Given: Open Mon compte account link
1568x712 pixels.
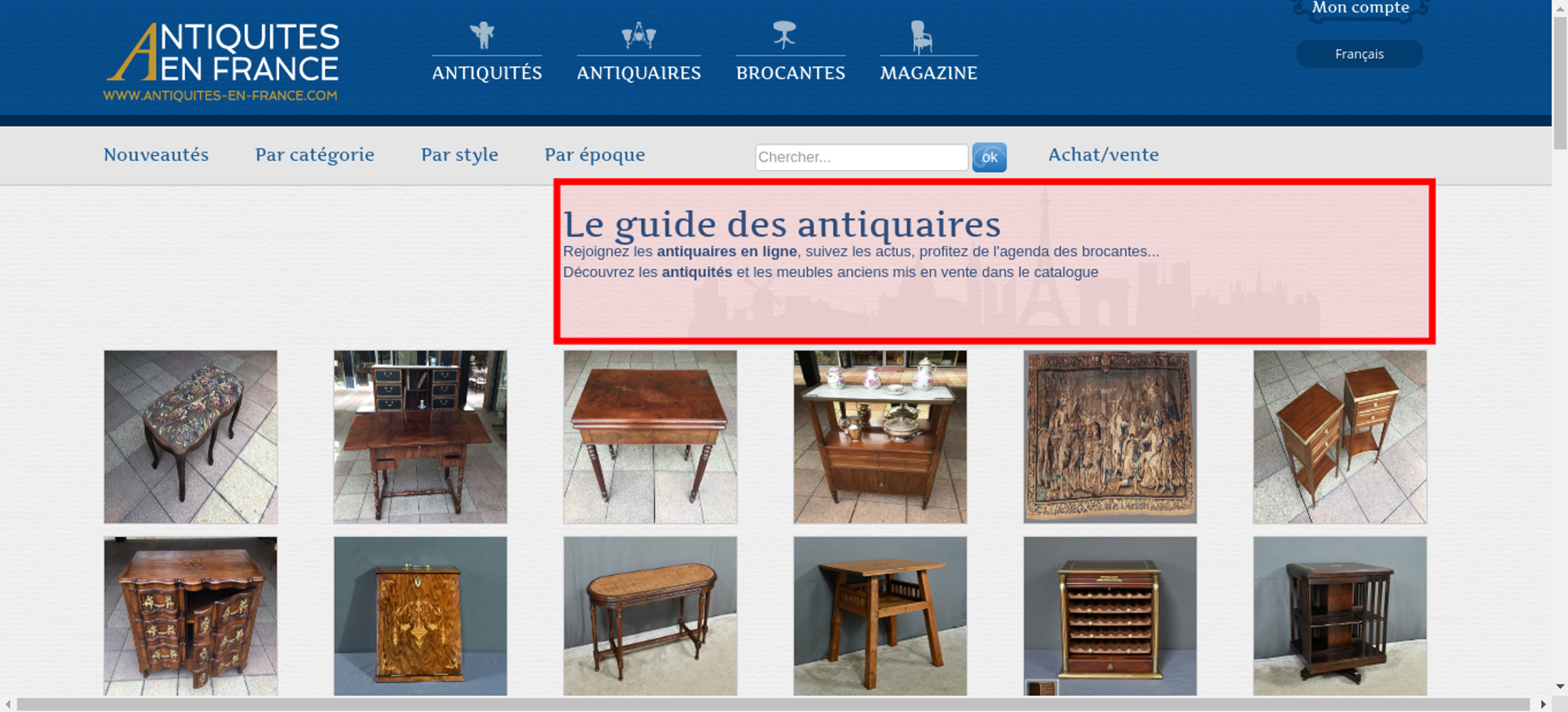Looking at the screenshot, I should 1360,8.
